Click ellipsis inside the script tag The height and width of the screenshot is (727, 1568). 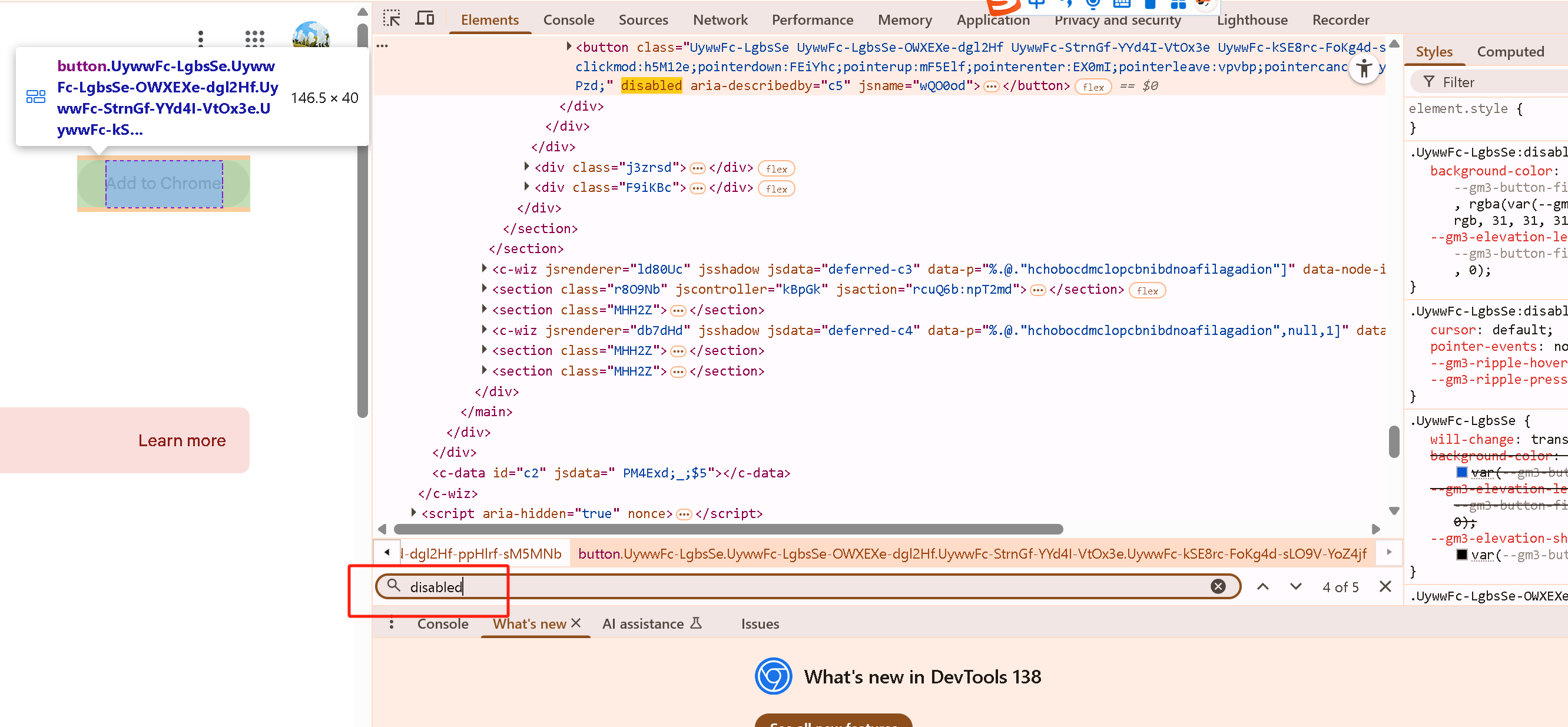[684, 514]
